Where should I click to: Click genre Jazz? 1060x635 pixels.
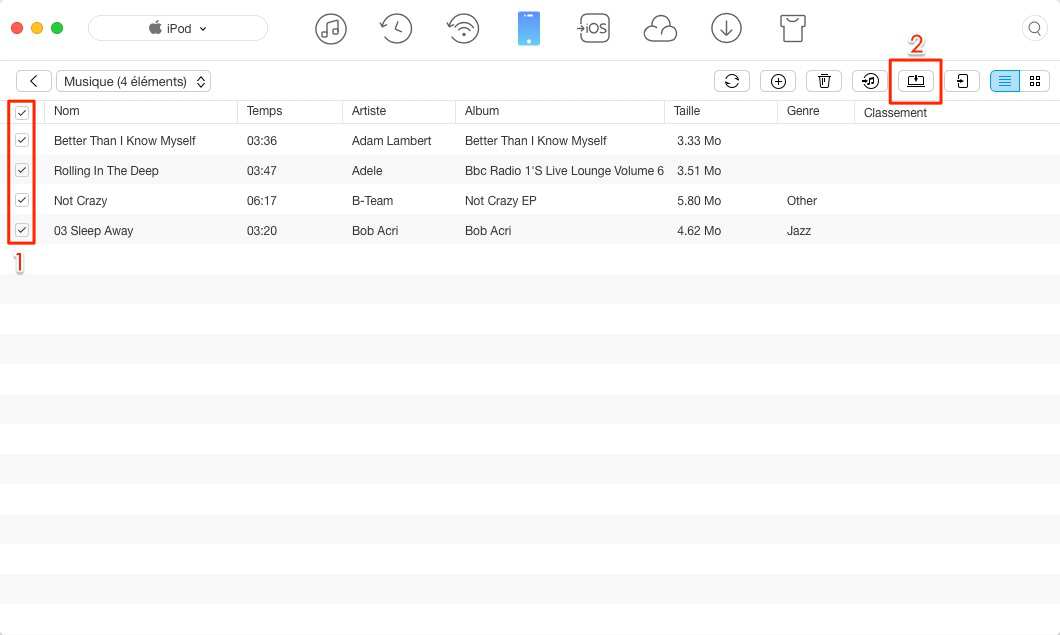(x=799, y=231)
